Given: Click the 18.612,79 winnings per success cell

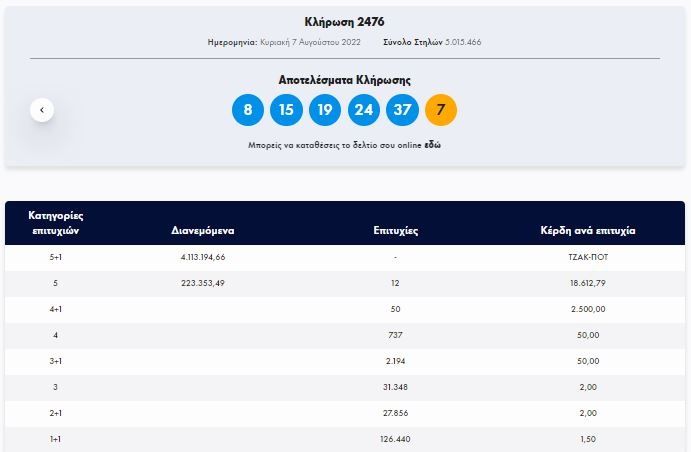Looking at the screenshot, I should 588,284.
